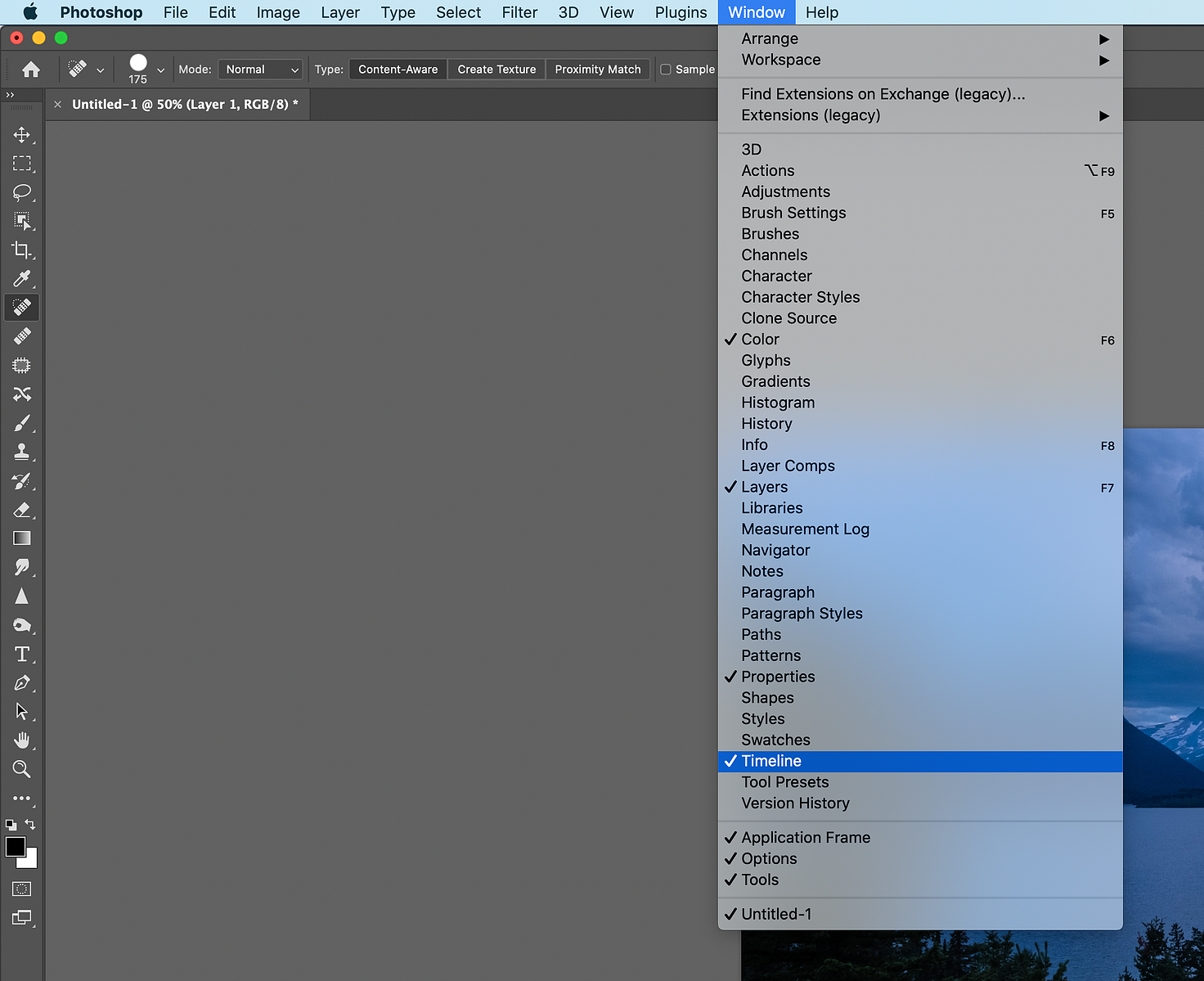The image size is (1204, 981).
Task: Select the Path Selection tool
Action: [22, 712]
